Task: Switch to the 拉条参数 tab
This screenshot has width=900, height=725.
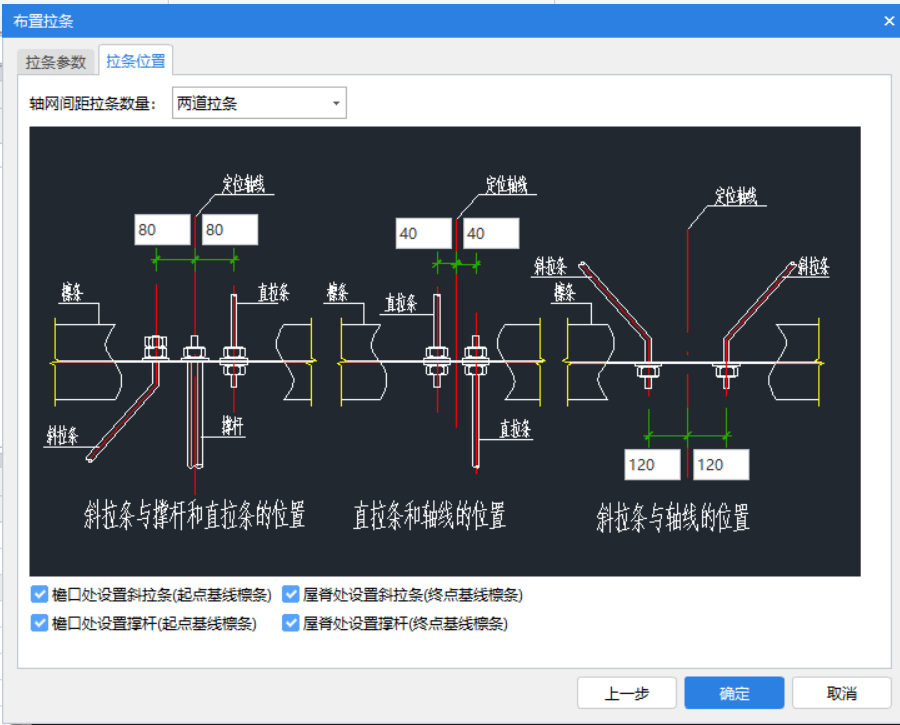Action: pos(56,62)
